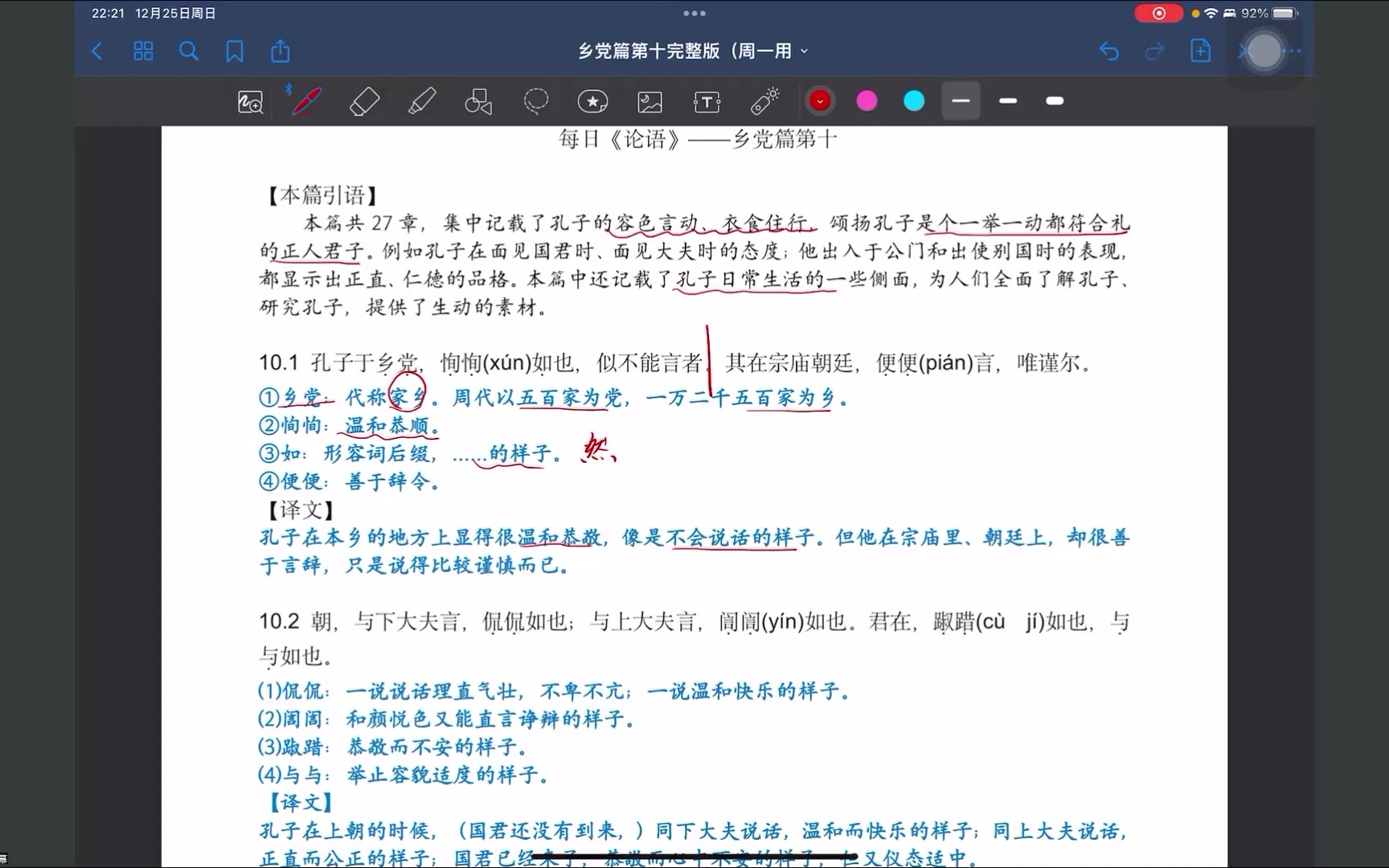Select the text box tool
1389x868 pixels.
tap(707, 102)
